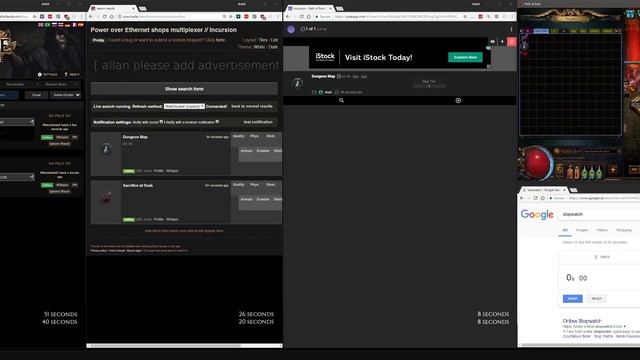Screen dimensions: 640x360
Task: Click the Path of Exile stash grid
Action: 570,84
